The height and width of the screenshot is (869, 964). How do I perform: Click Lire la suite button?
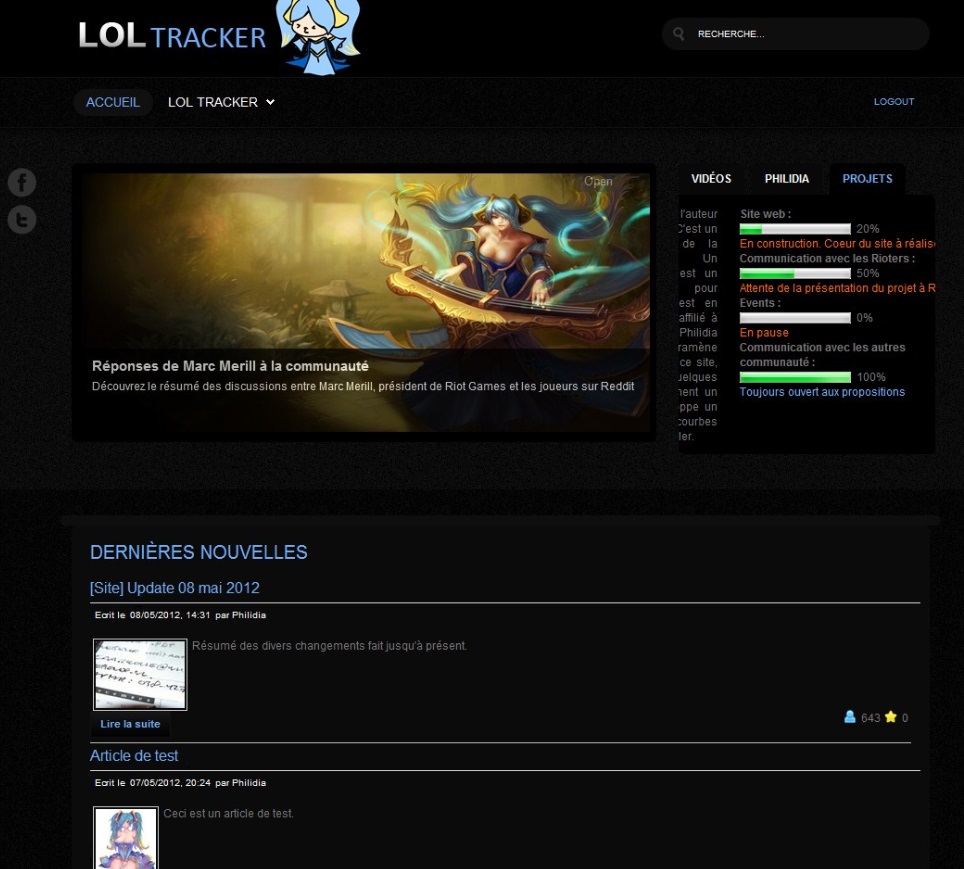(x=130, y=724)
